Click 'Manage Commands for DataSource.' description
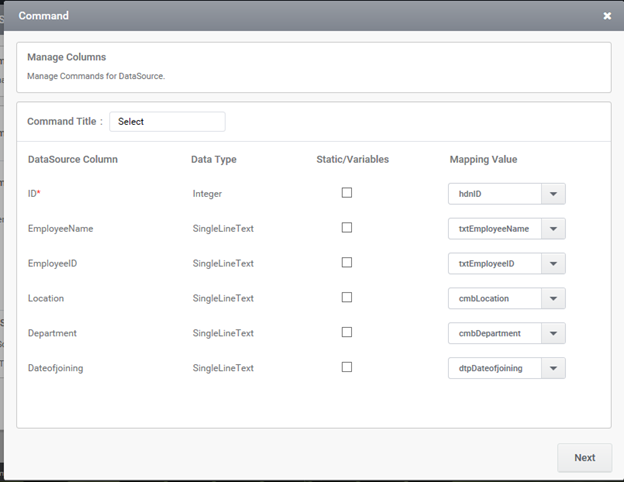This screenshot has width=624, height=482. (96, 76)
